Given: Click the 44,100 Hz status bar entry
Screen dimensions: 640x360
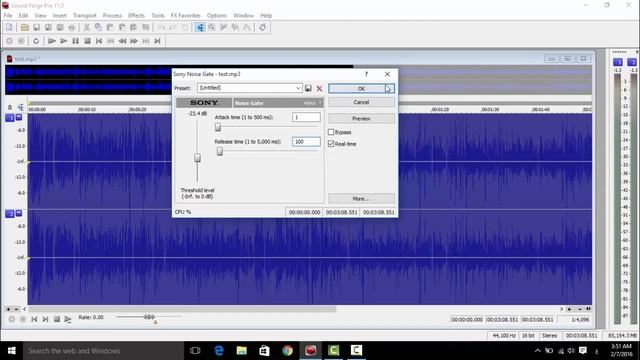Looking at the screenshot, I should [504, 336].
